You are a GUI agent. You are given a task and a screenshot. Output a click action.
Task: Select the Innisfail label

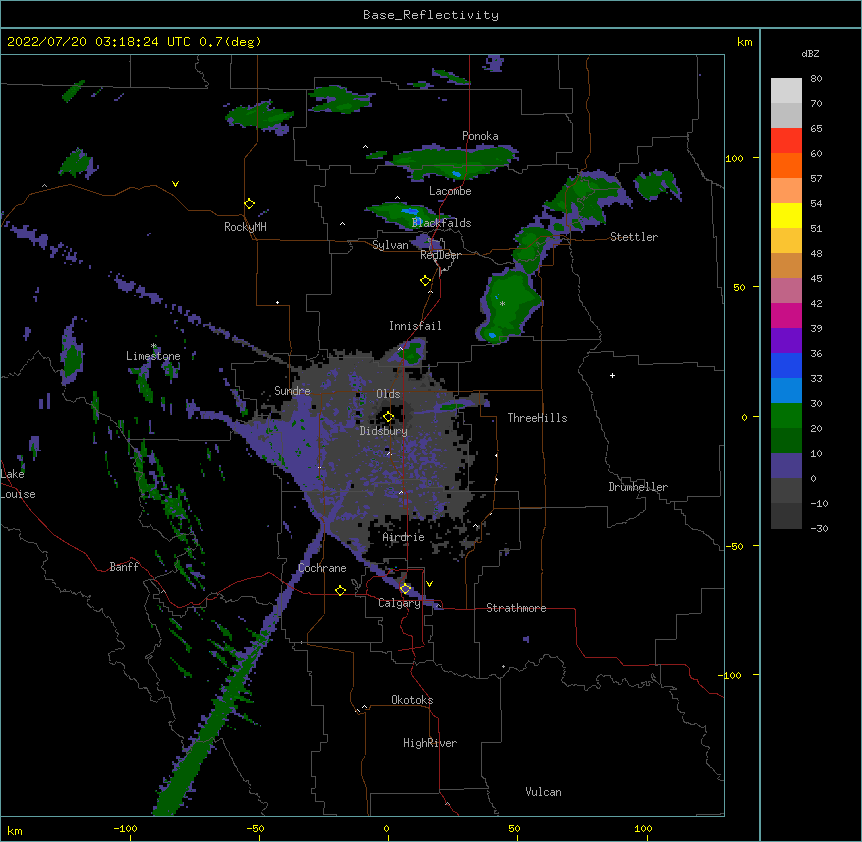tap(415, 326)
